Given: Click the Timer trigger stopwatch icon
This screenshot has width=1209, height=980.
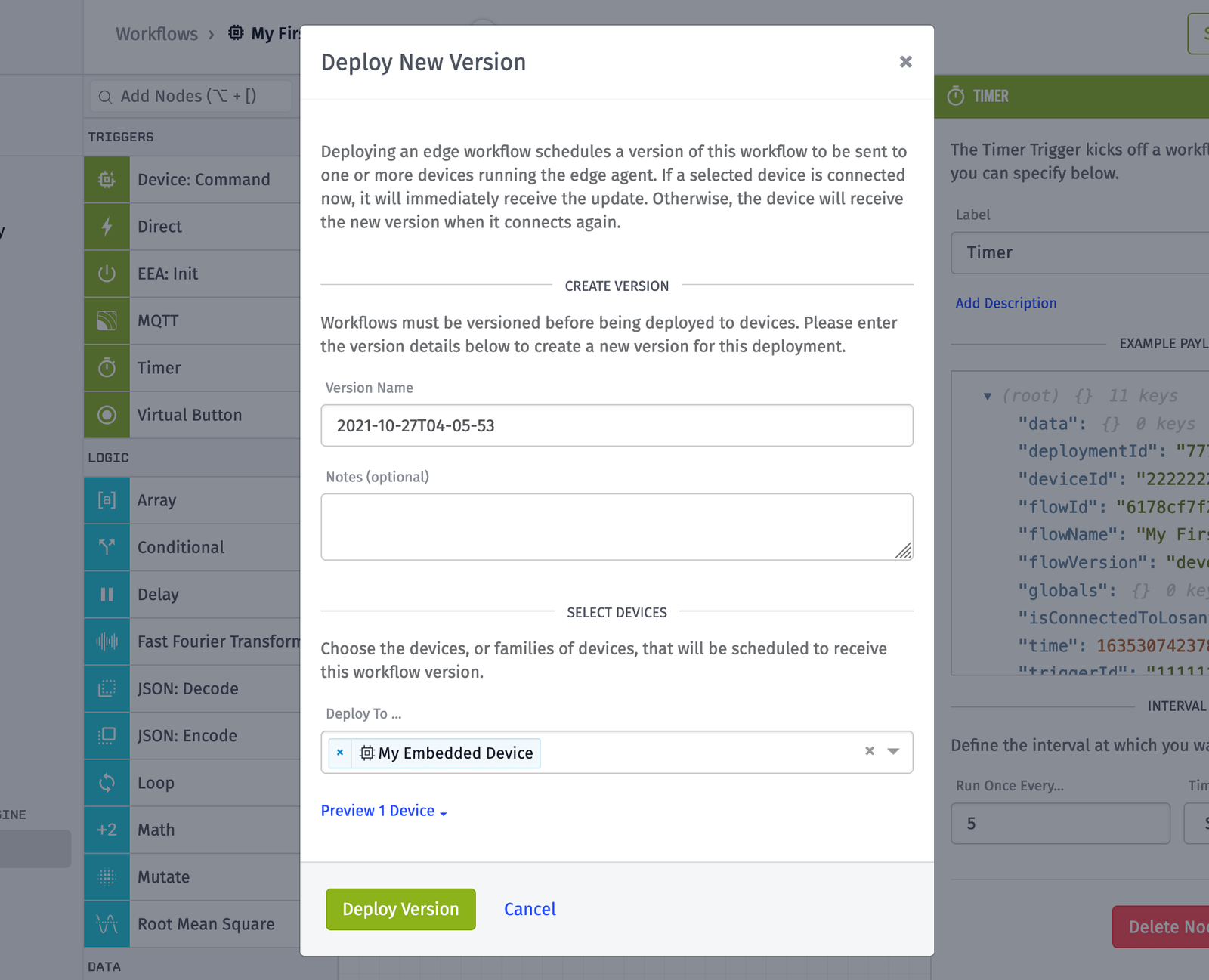Looking at the screenshot, I should (x=107, y=368).
